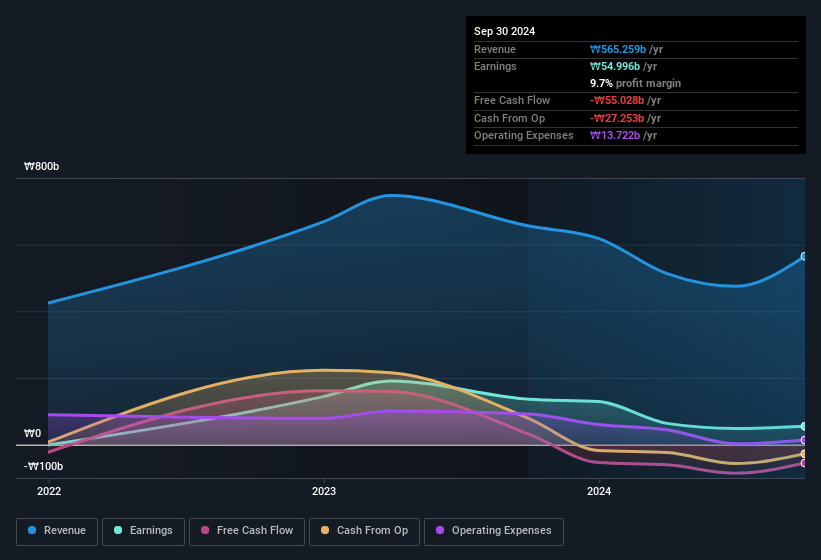The image size is (821, 560).
Task: Click the blue Revenue endpoint marker
Action: [804, 256]
